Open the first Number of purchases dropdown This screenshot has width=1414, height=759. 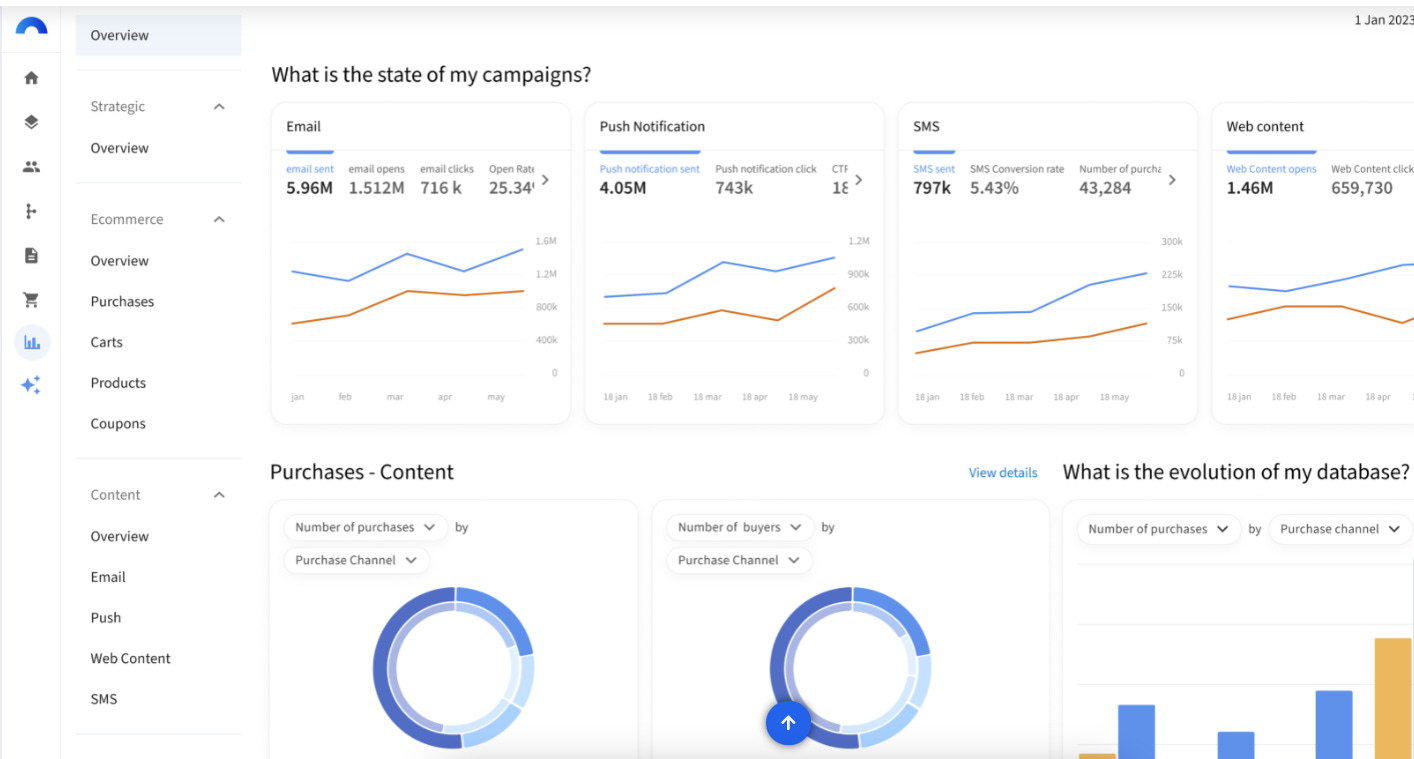(365, 527)
